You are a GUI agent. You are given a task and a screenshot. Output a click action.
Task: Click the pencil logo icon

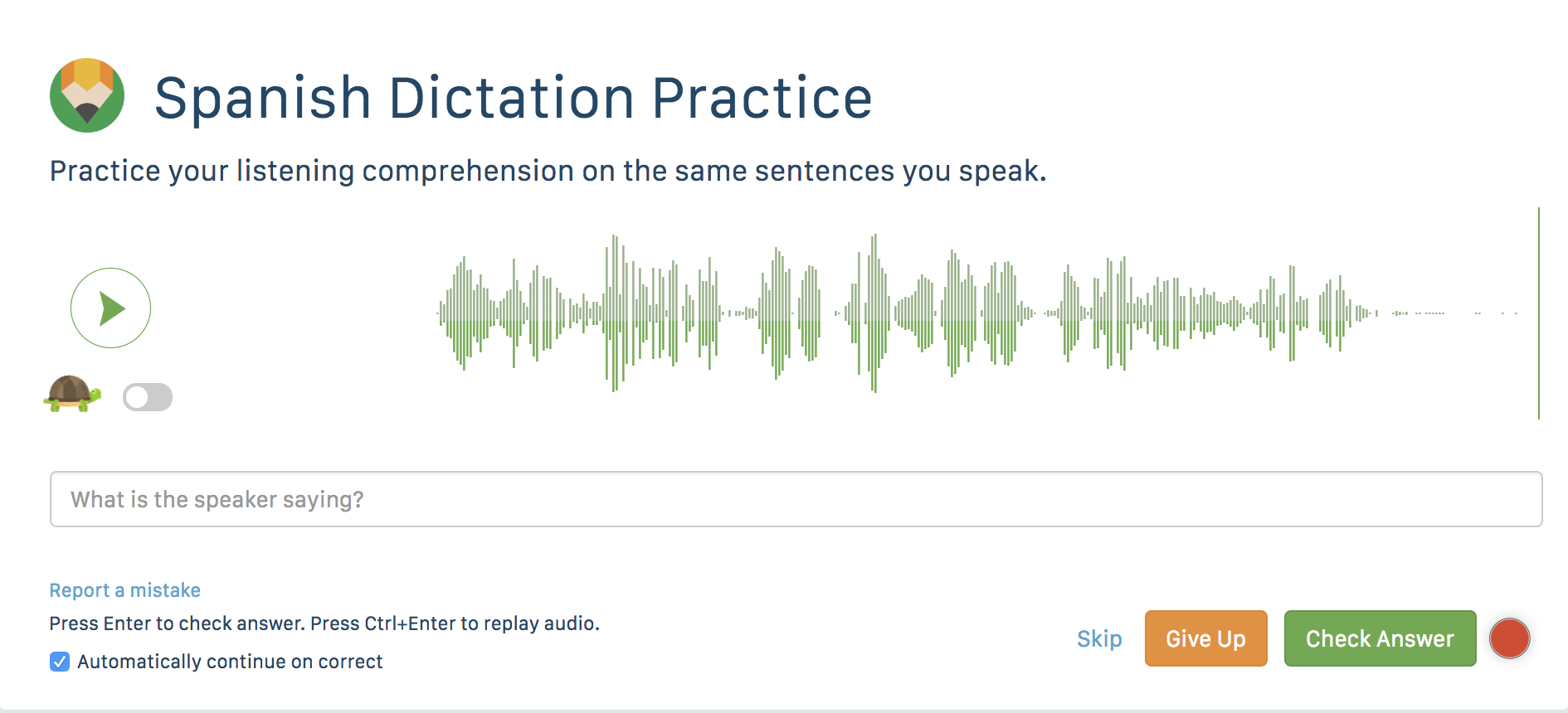[87, 95]
